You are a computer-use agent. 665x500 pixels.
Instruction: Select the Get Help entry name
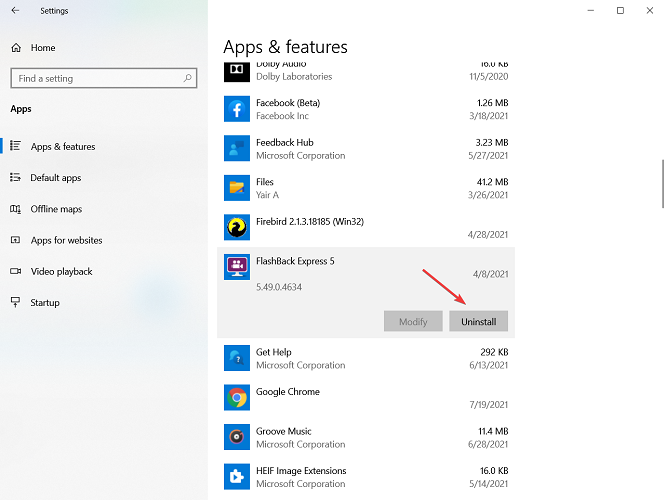274,352
